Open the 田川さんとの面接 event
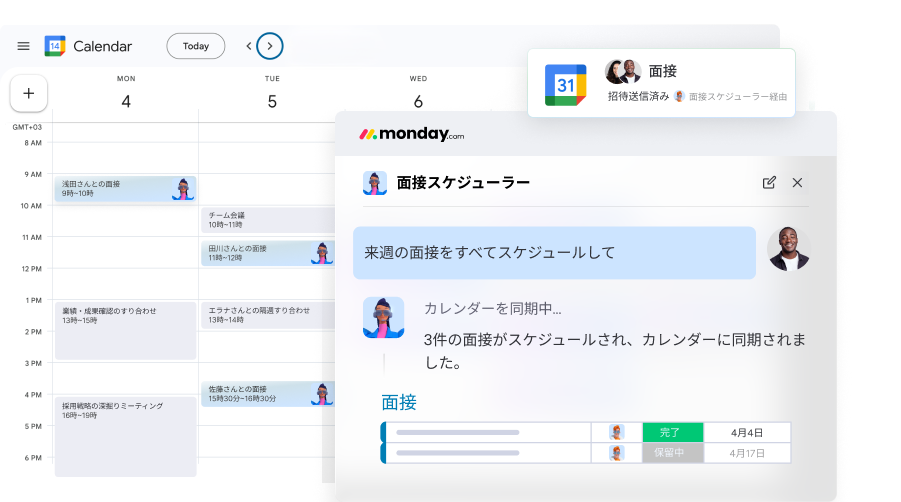Image resolution: width=901 pixels, height=502 pixels. [x=268, y=253]
